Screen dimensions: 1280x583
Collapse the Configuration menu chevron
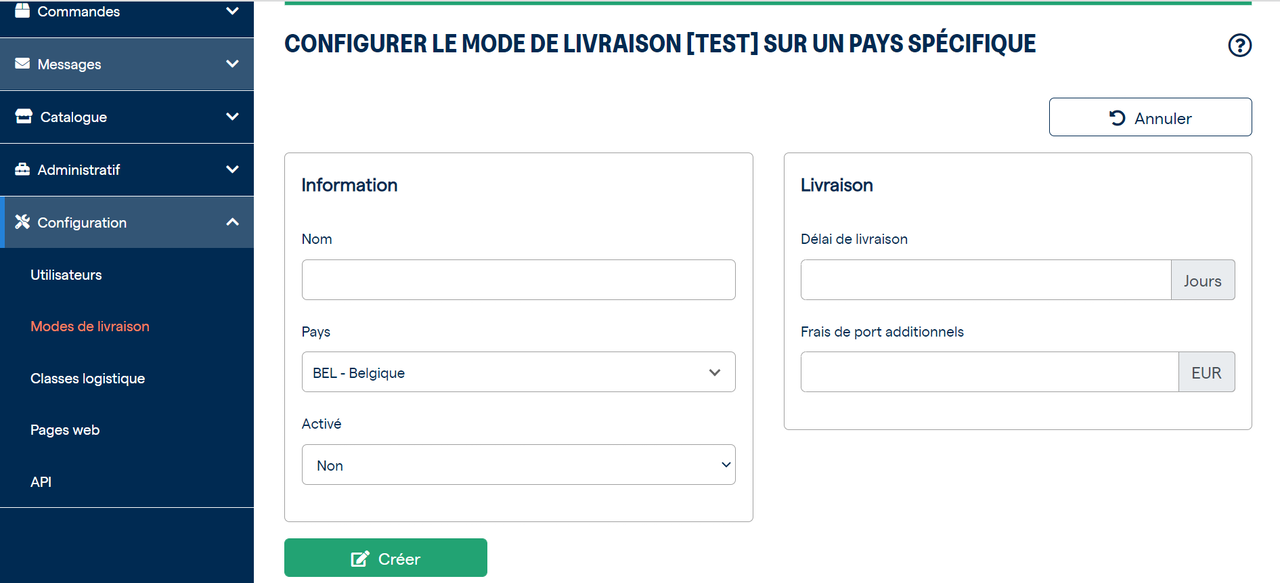point(232,222)
